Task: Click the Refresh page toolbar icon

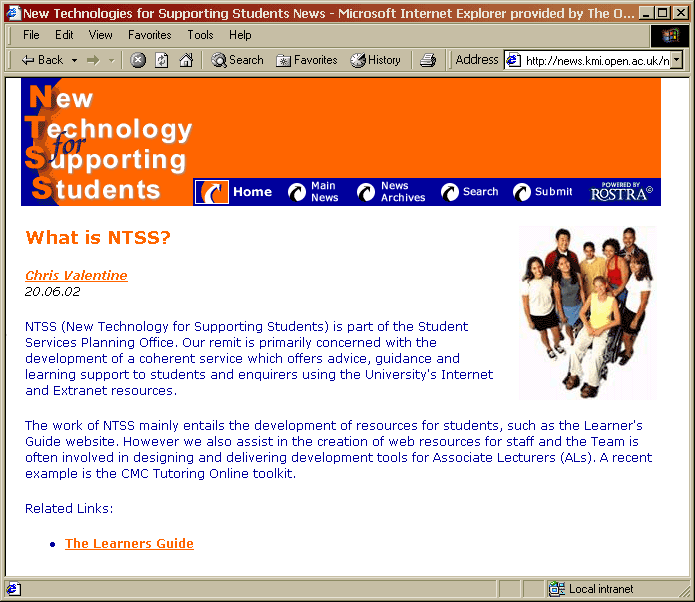Action: pyautogui.click(x=162, y=60)
